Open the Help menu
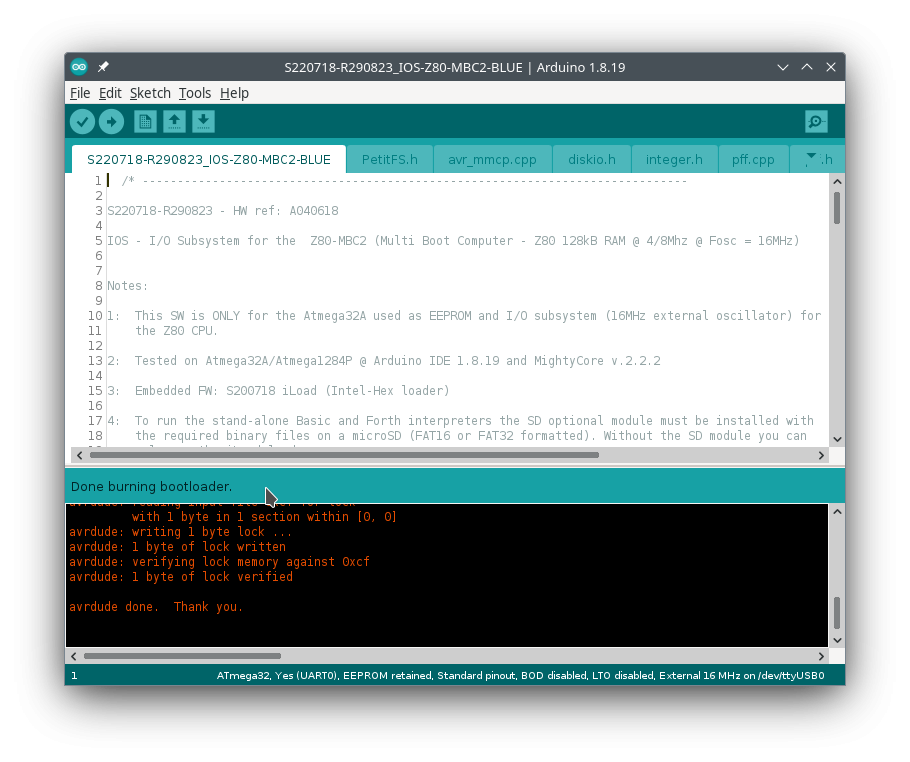910x762 pixels. coord(234,93)
